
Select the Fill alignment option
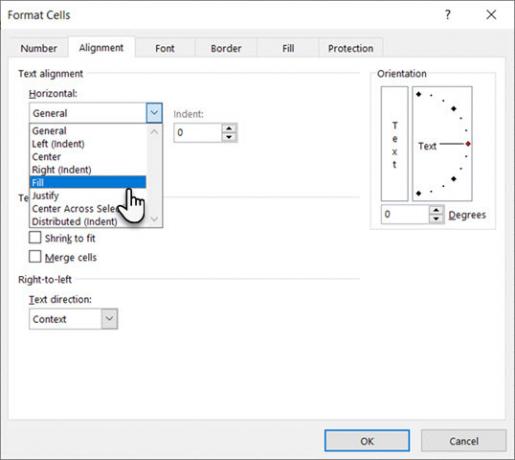[x=88, y=182]
